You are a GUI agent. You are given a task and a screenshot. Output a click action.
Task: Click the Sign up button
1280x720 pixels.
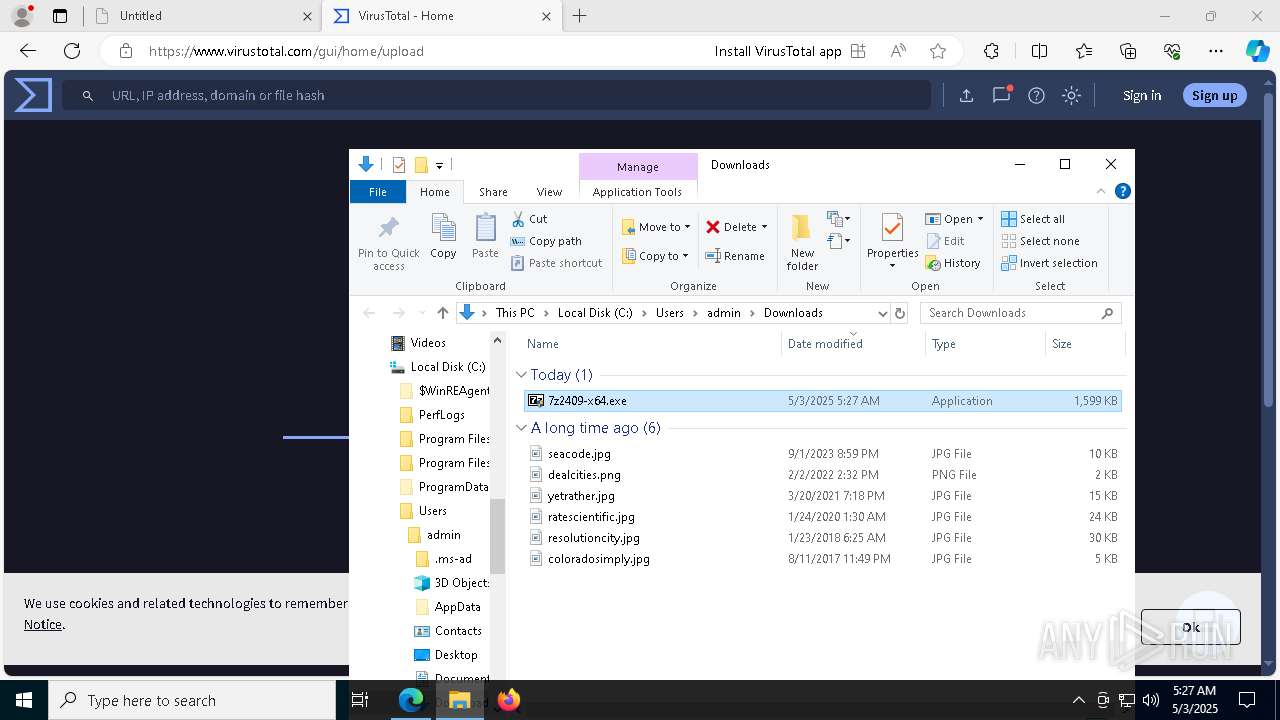click(x=1215, y=95)
